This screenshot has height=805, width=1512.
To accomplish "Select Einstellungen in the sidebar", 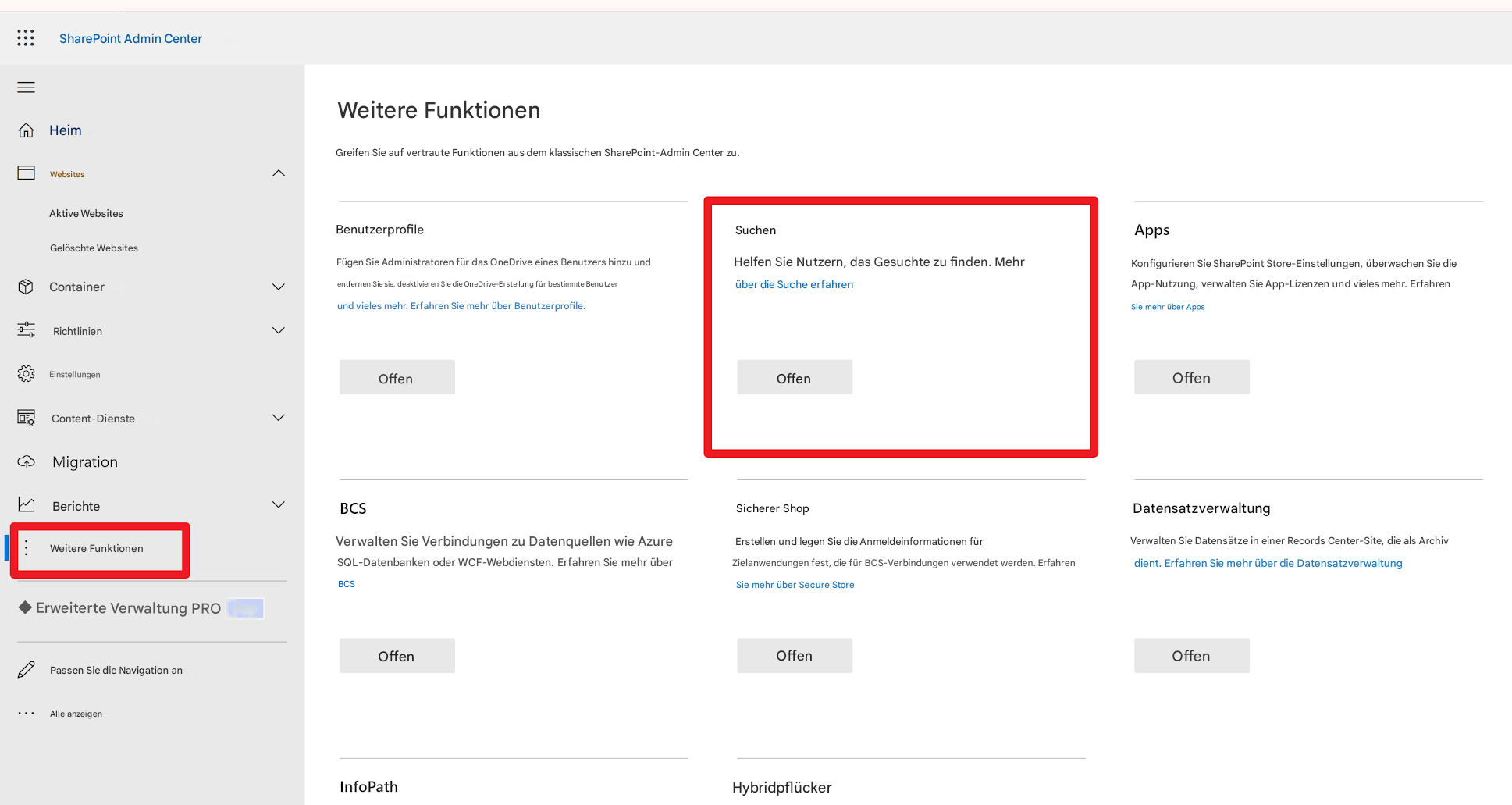I will click(75, 375).
